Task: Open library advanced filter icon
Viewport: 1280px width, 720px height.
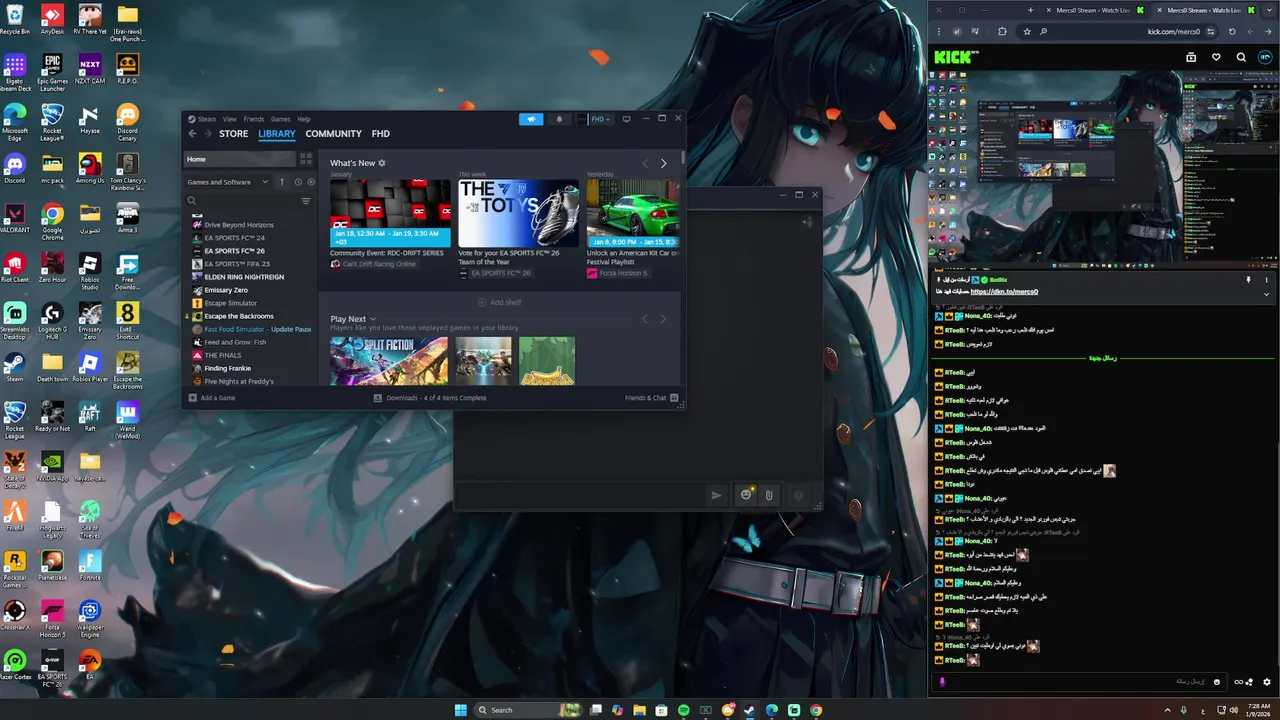Action: tap(306, 201)
